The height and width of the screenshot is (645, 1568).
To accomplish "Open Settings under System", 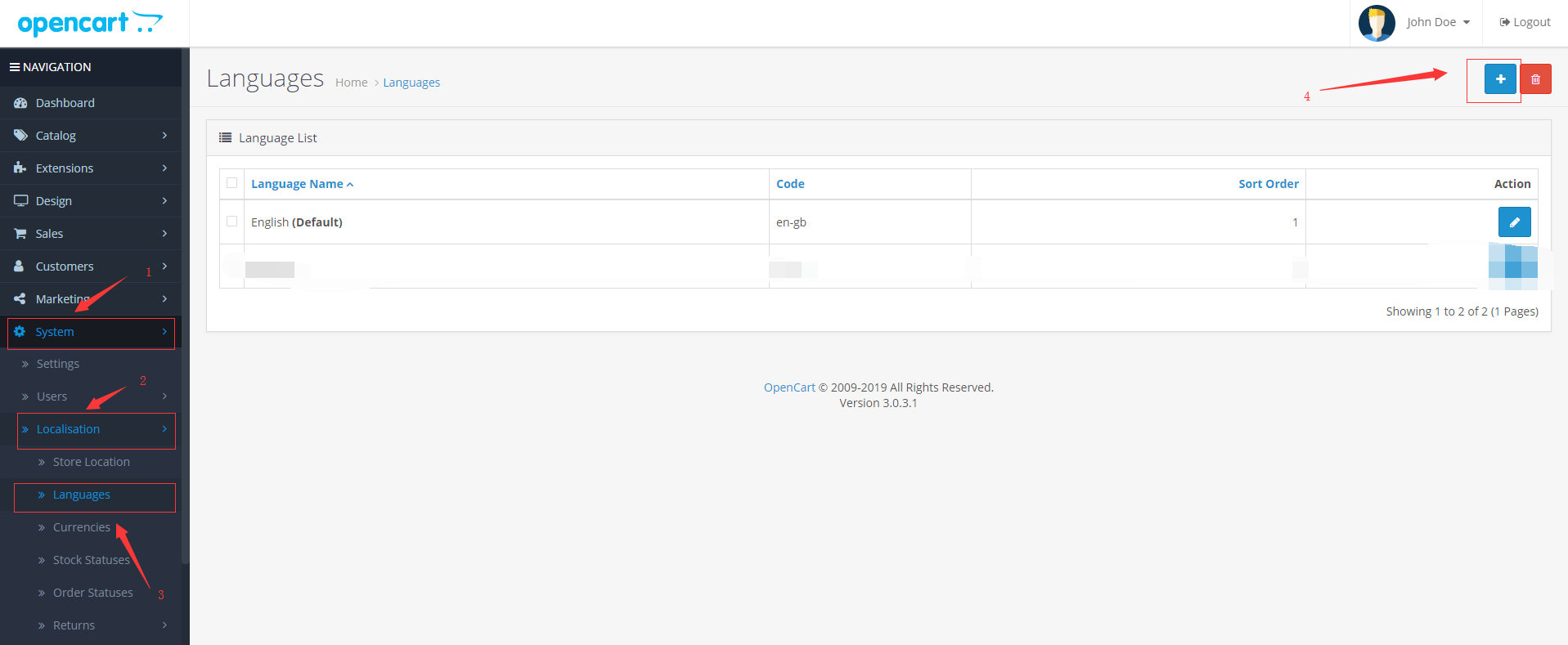I will click(x=58, y=364).
